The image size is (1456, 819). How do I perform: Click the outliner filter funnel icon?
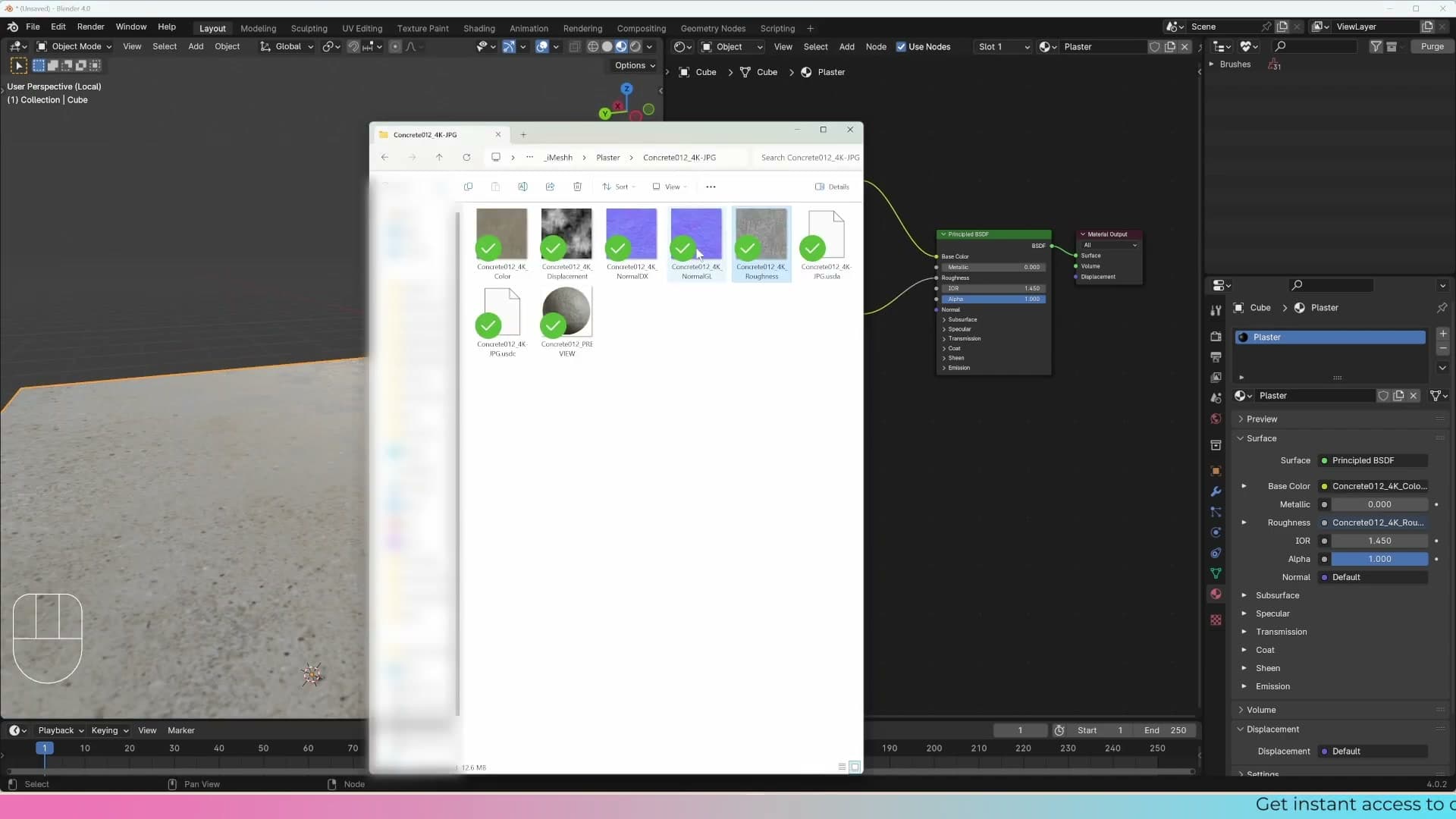click(x=1376, y=46)
